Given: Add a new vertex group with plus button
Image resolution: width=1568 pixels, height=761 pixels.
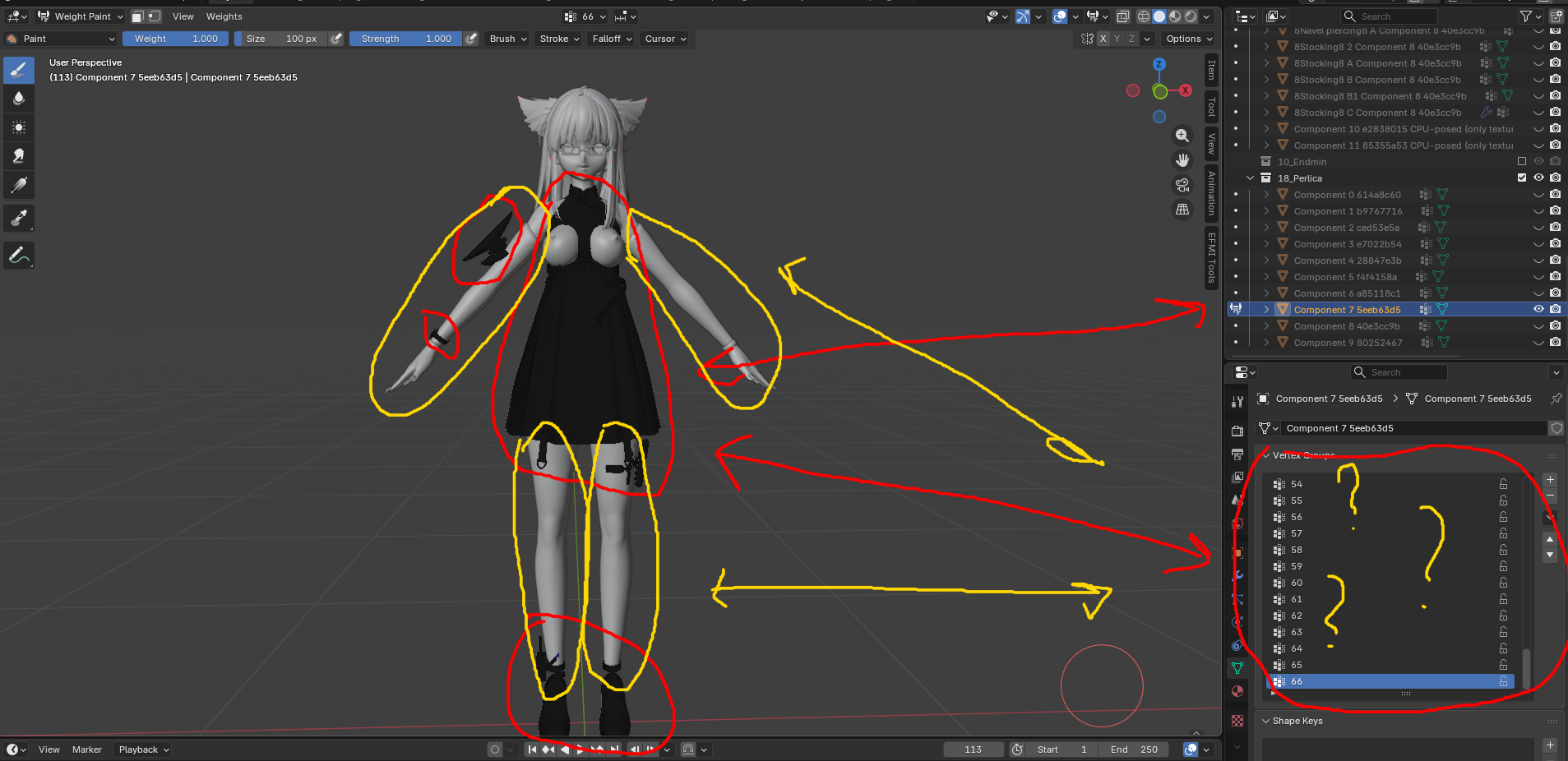Looking at the screenshot, I should point(1550,480).
